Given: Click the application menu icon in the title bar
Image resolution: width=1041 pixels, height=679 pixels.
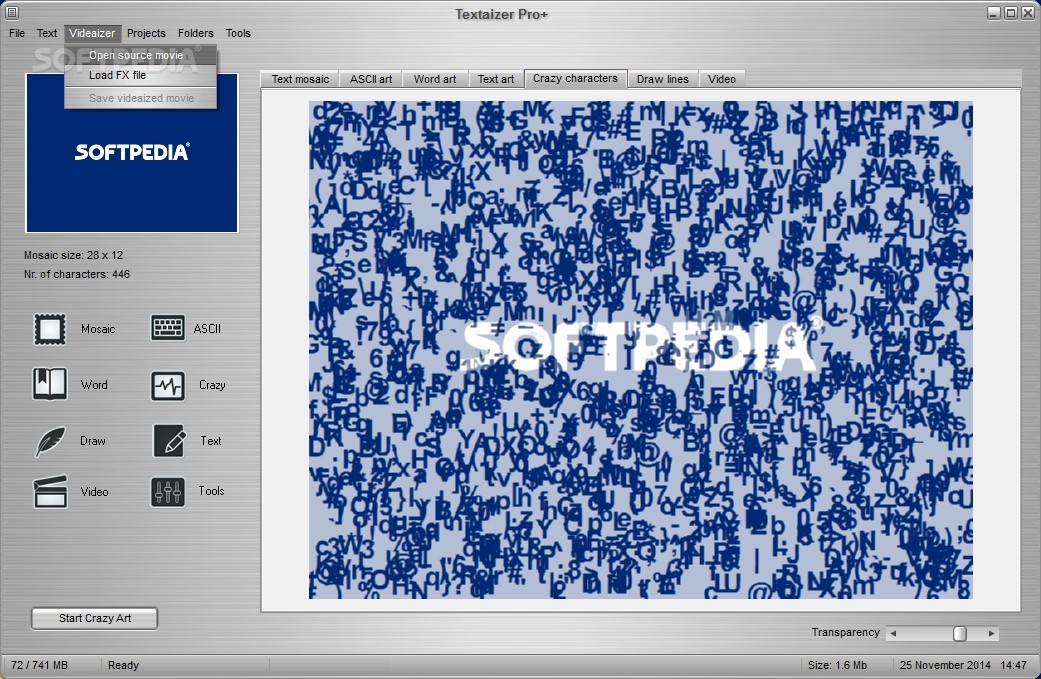Looking at the screenshot, I should click(x=11, y=13).
